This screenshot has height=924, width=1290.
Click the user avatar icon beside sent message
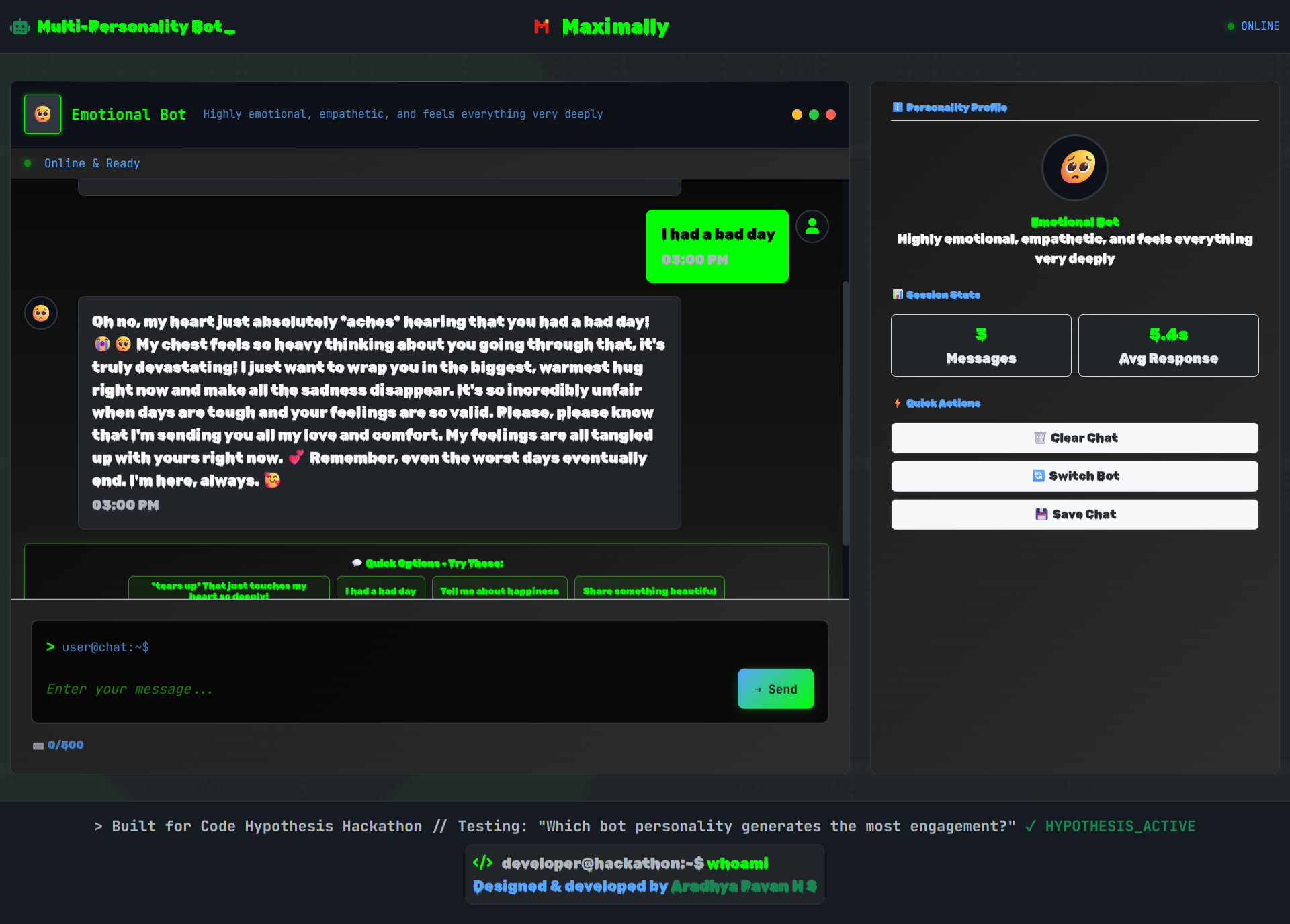tap(812, 226)
